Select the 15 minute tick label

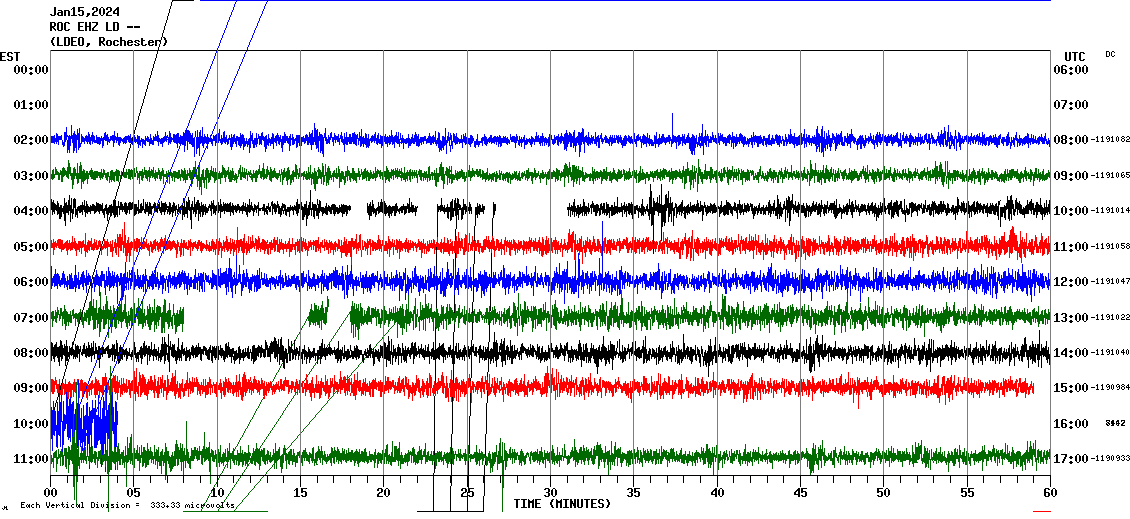300,493
